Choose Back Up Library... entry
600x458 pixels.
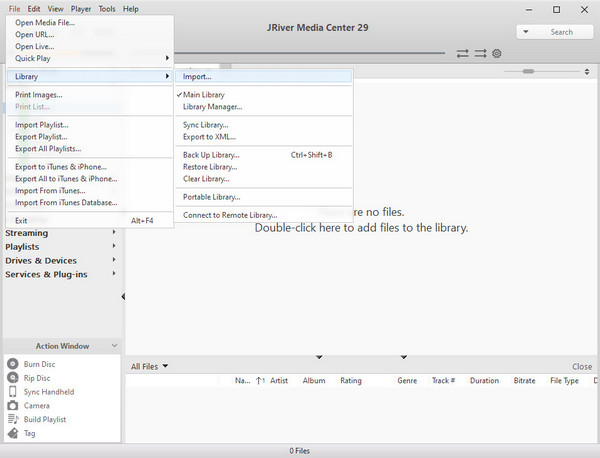264,155
